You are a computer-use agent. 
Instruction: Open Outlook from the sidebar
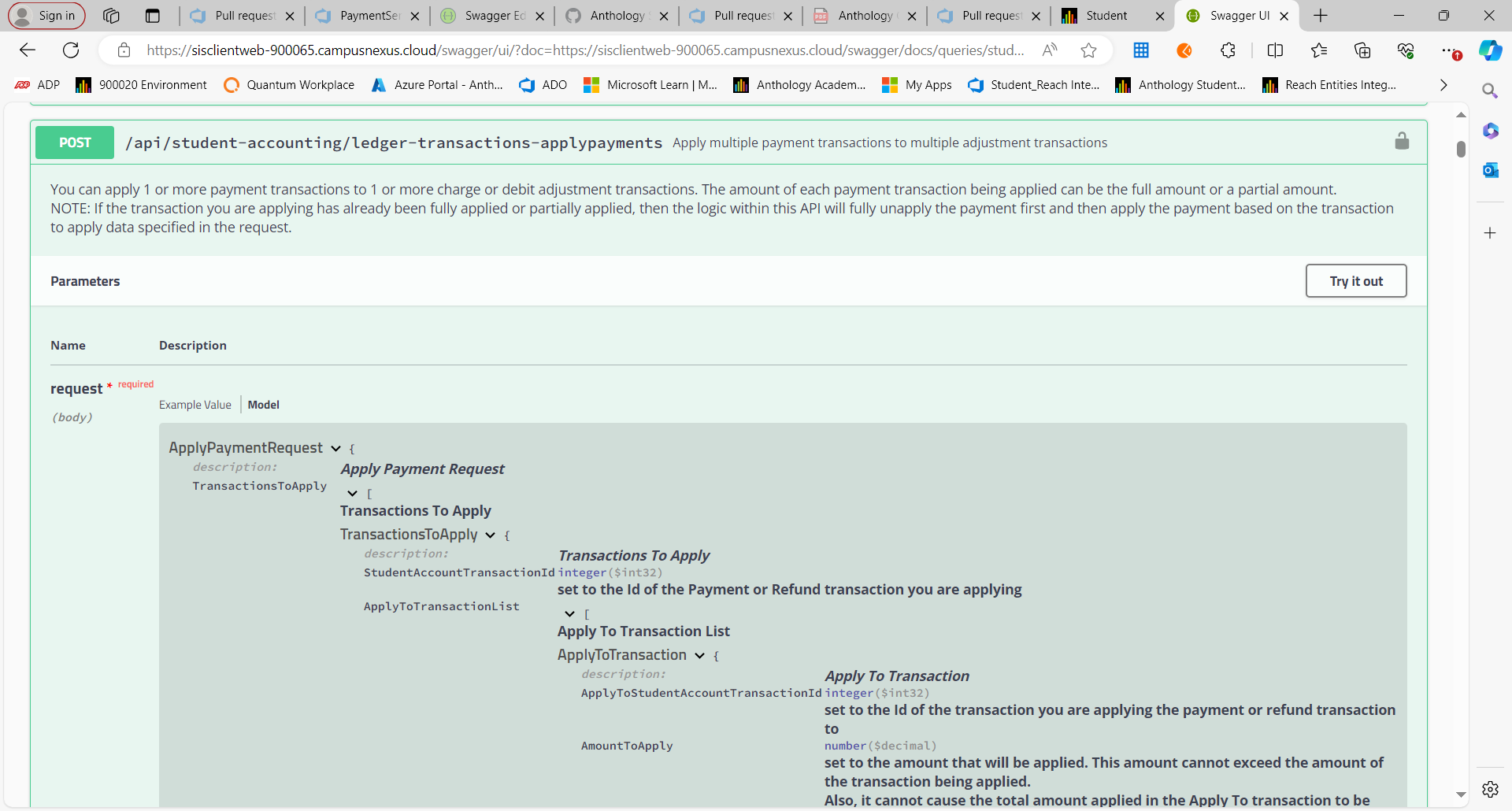tap(1490, 170)
